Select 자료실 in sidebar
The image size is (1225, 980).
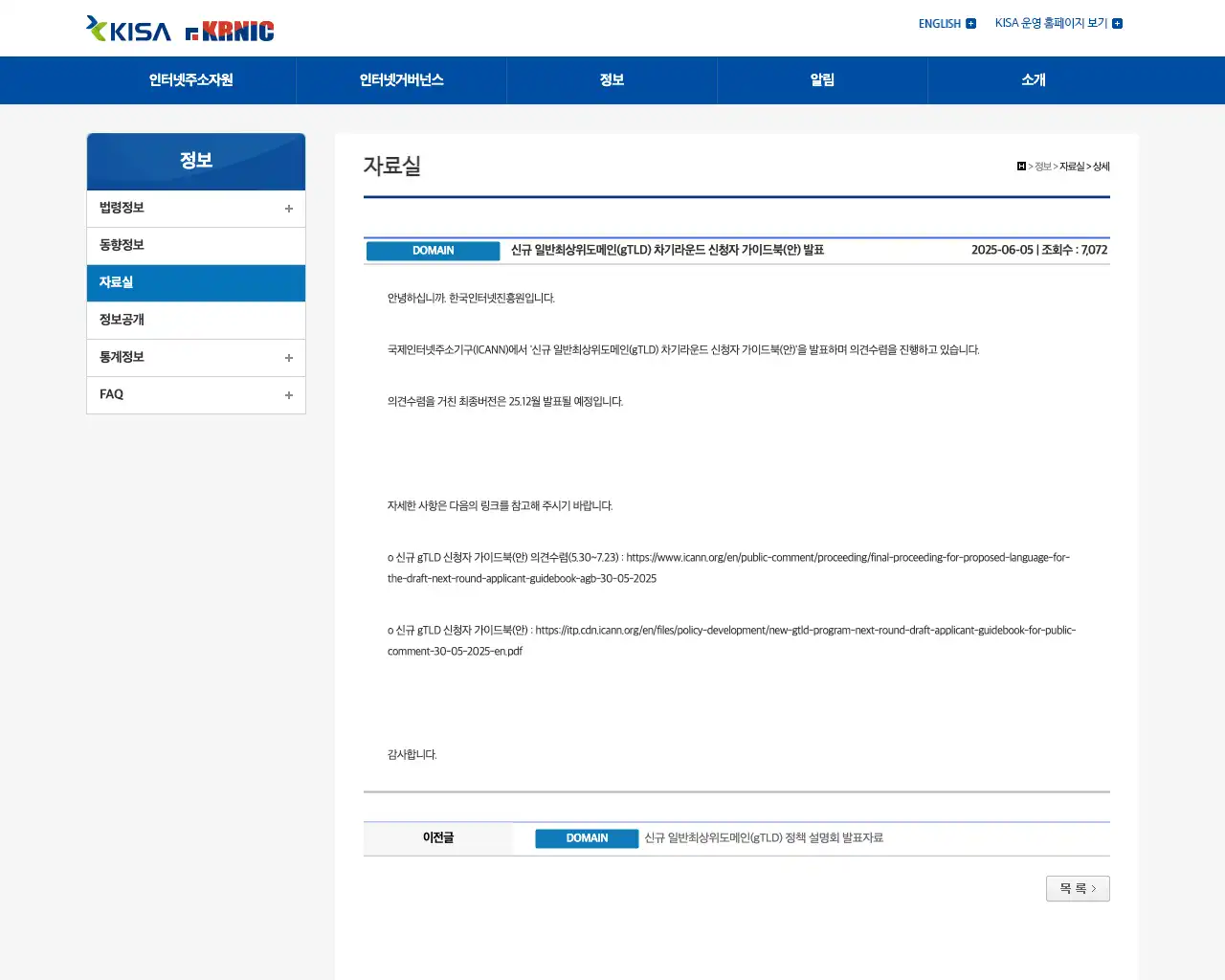(196, 283)
